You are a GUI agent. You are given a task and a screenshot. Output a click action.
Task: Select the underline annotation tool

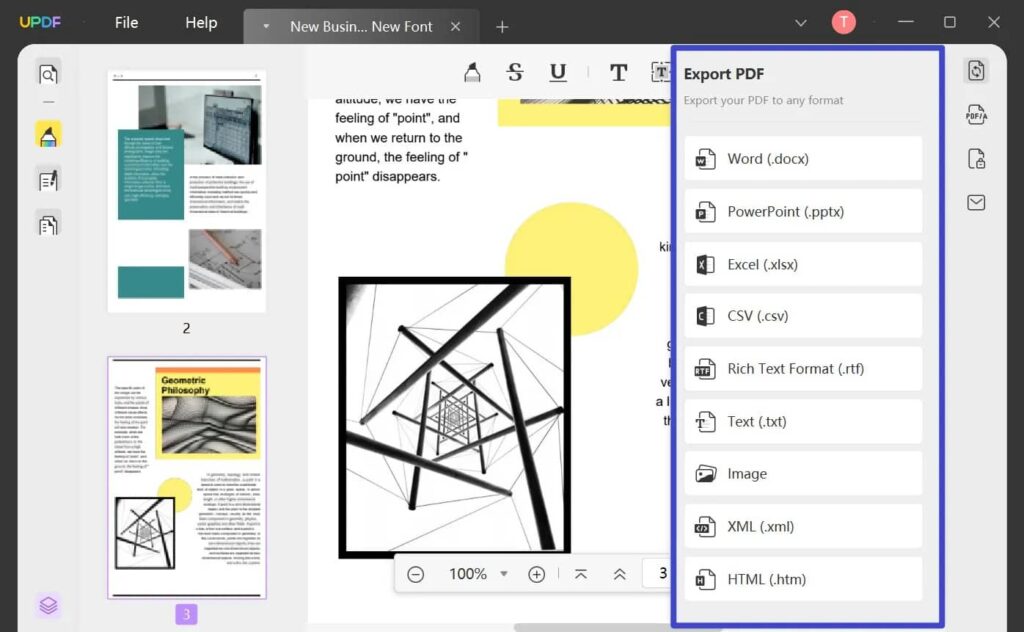tap(558, 72)
